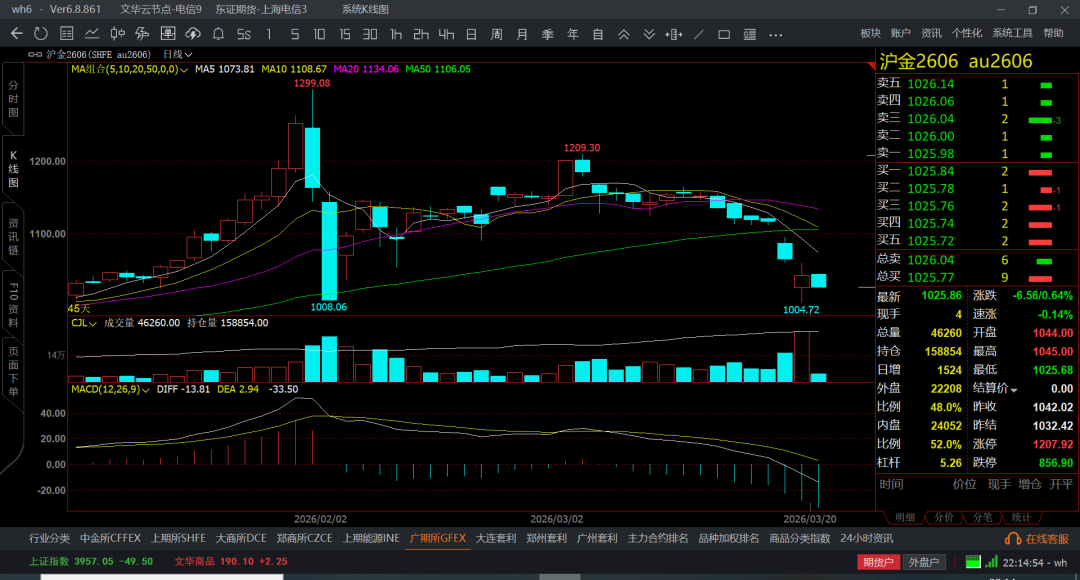Switch to weekly 周 period
The image size is (1080, 580).
point(497,34)
